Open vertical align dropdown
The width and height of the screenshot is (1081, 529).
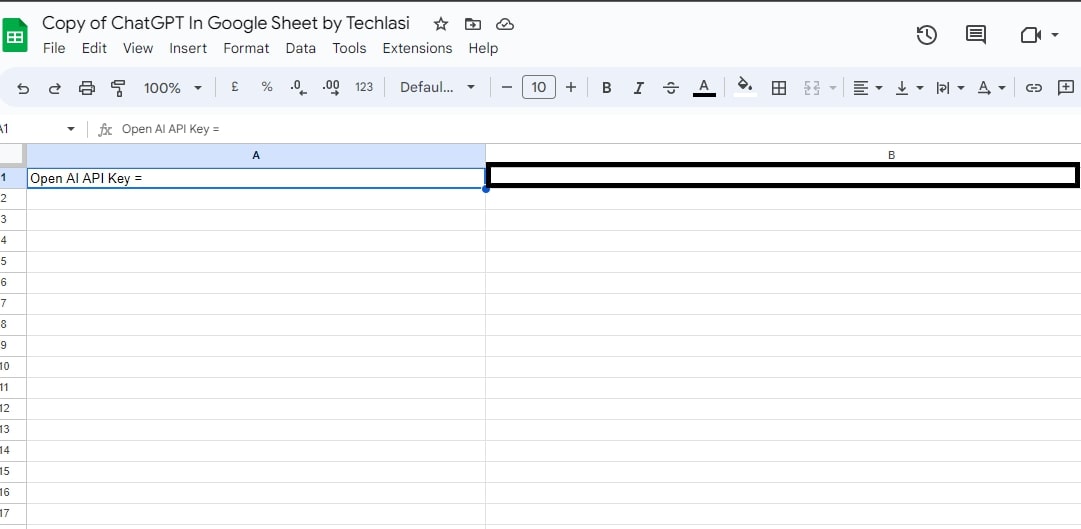pos(909,88)
